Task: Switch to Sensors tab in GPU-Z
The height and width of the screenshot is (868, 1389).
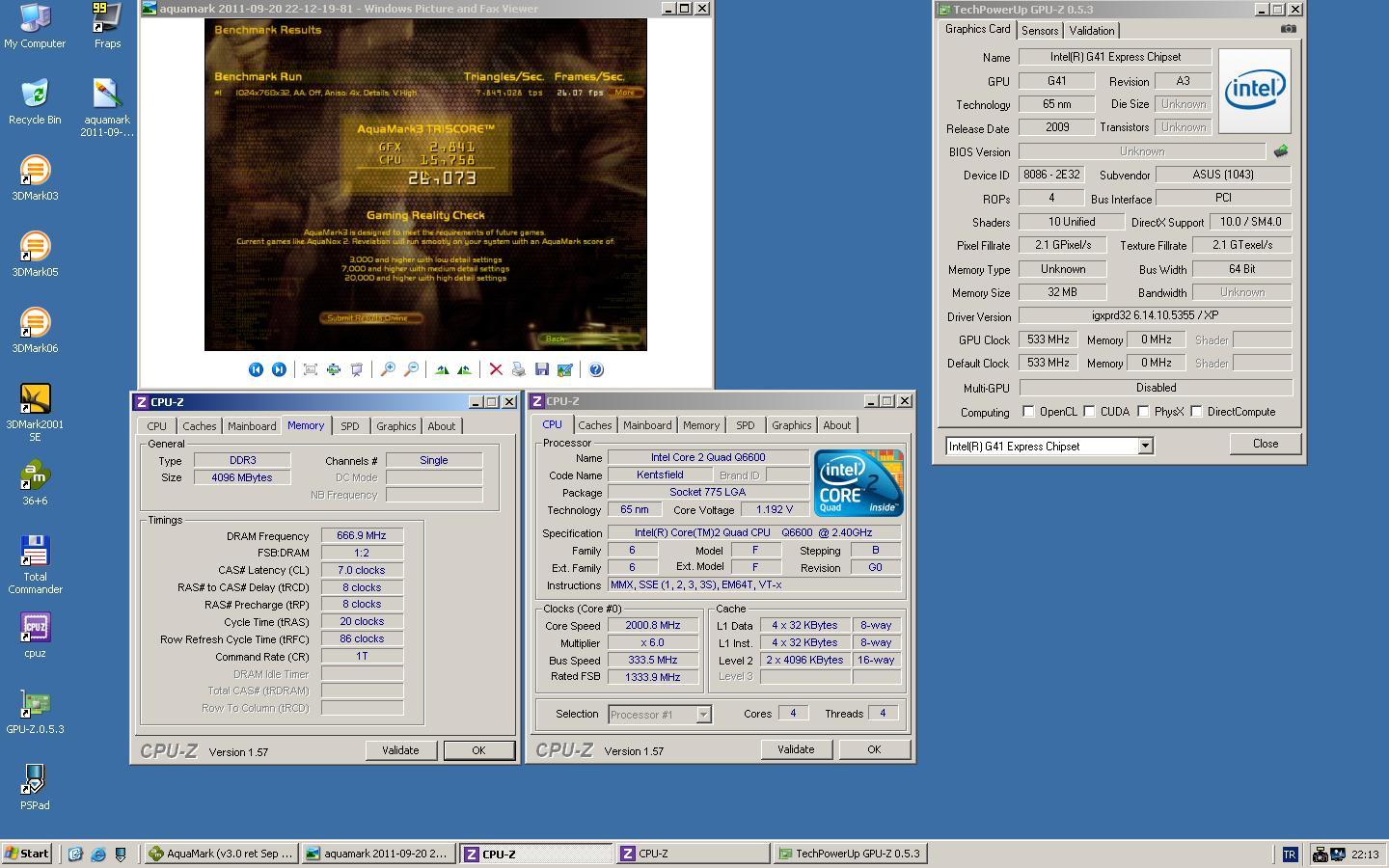Action: (x=1040, y=31)
